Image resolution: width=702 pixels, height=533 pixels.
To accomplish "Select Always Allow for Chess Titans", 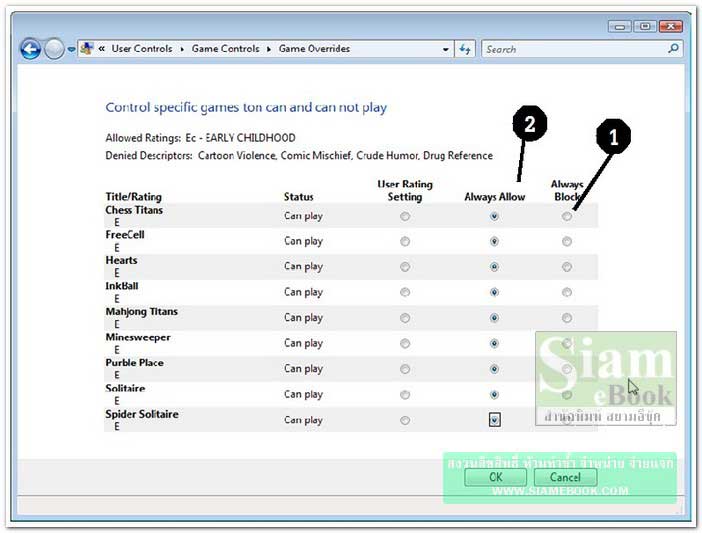I will [494, 217].
